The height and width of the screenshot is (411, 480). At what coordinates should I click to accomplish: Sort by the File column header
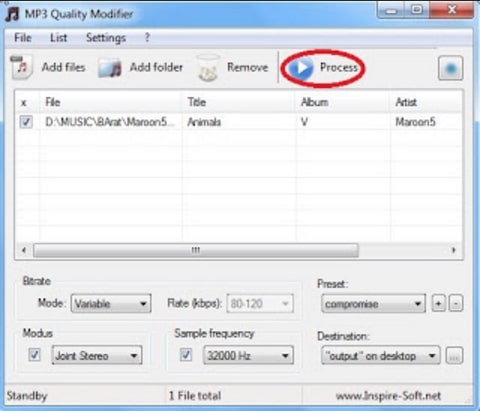(x=110, y=102)
